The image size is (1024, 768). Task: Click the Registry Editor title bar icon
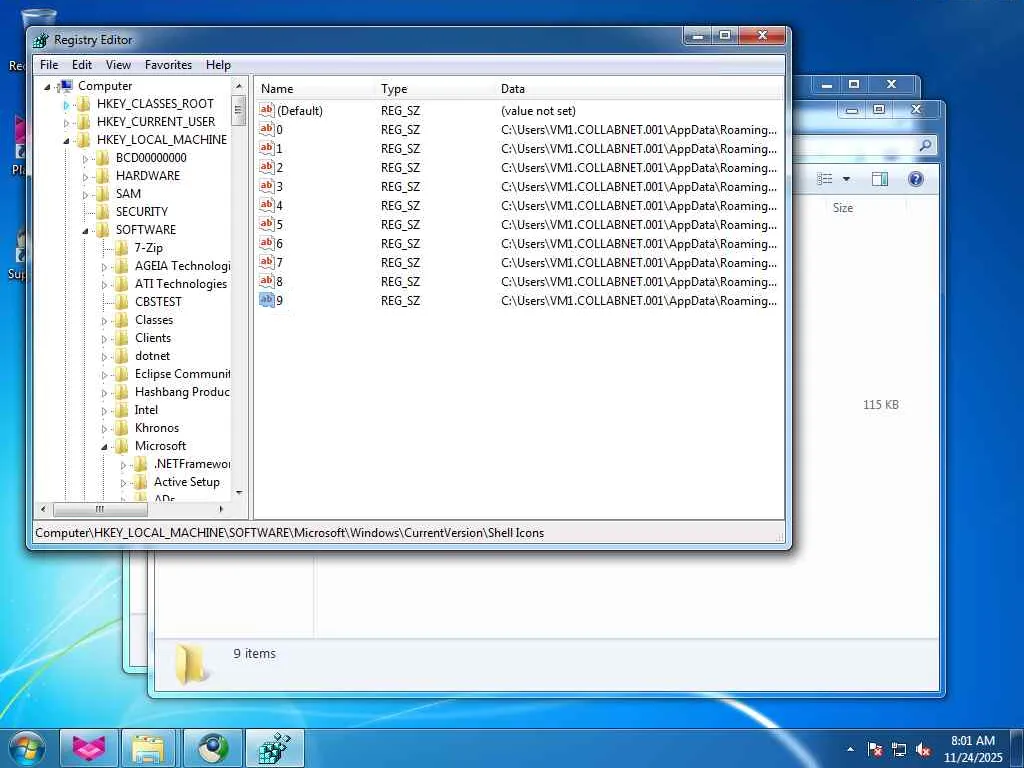[40, 40]
